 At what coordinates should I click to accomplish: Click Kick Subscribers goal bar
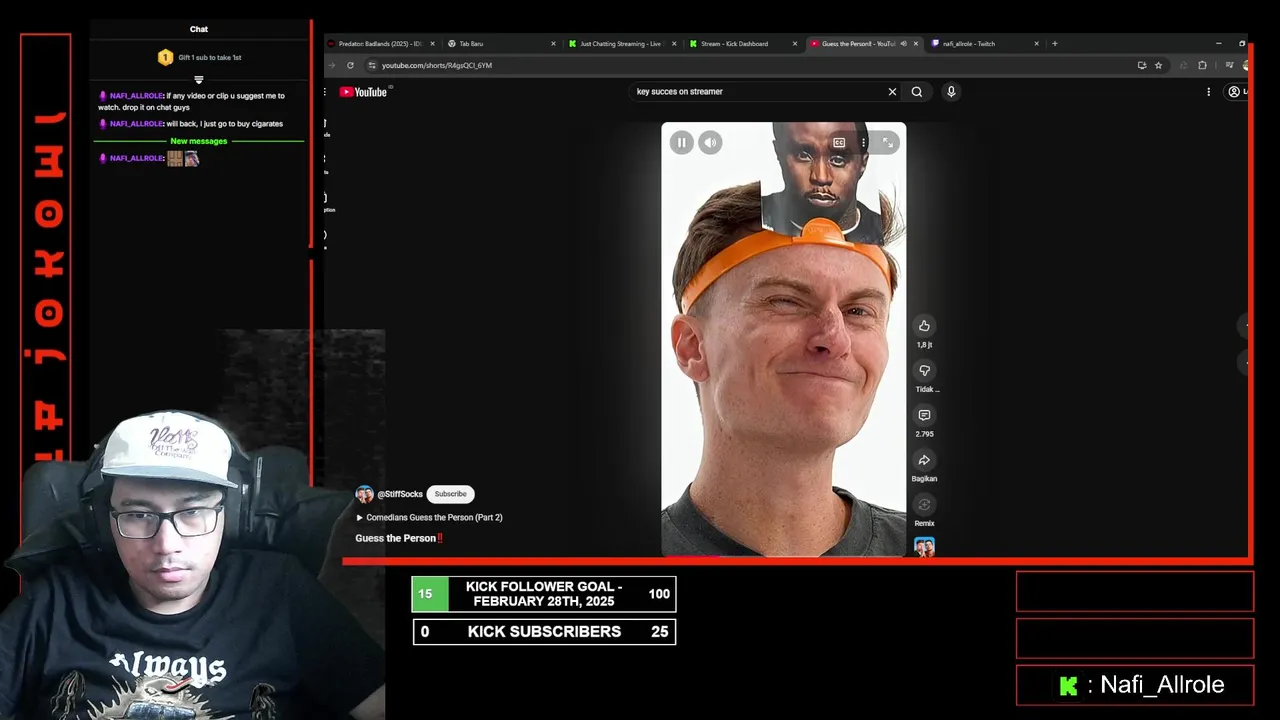click(544, 632)
